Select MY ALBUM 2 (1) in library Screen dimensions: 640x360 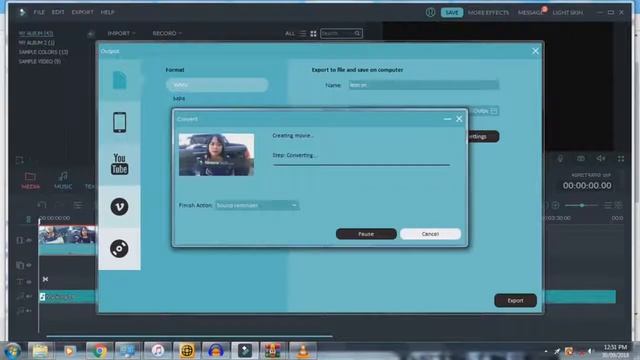pos(36,42)
